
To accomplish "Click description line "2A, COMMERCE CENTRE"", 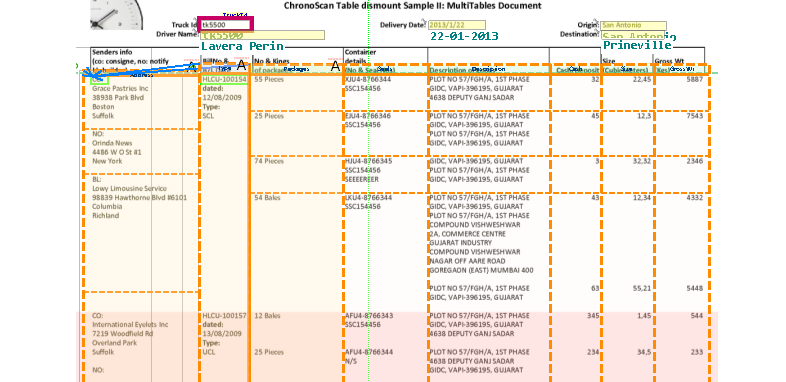I will pos(468,234).
